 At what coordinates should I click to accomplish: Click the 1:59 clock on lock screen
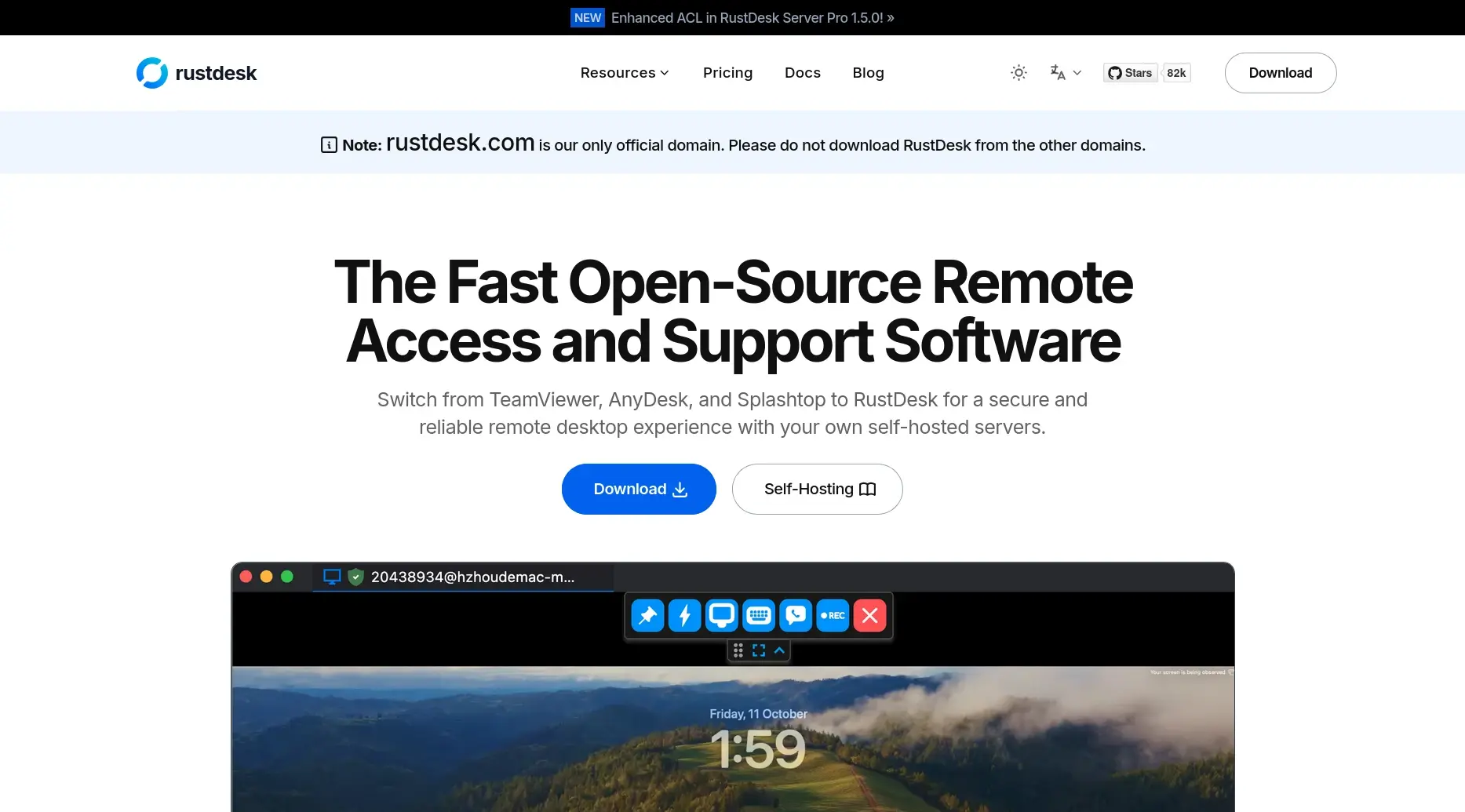[x=758, y=749]
